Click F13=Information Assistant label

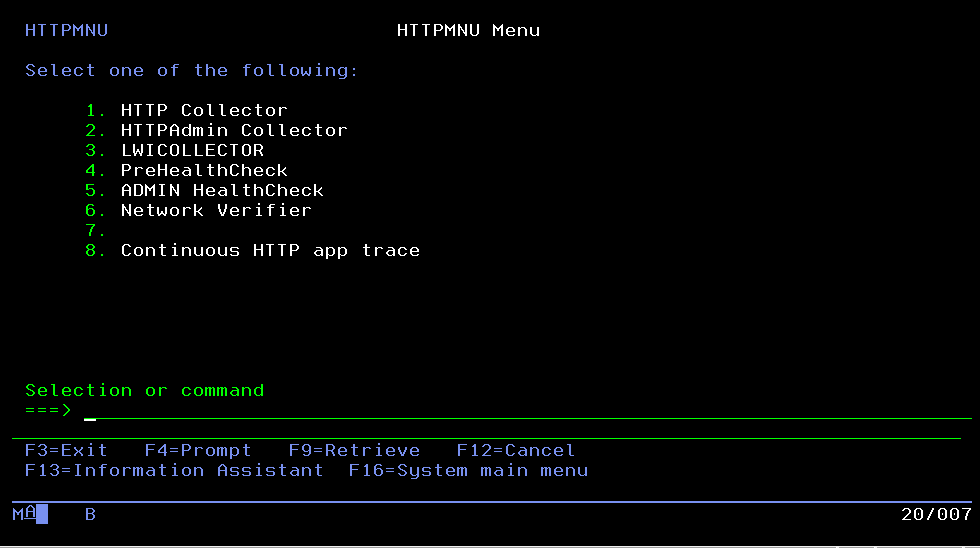click(x=174, y=471)
